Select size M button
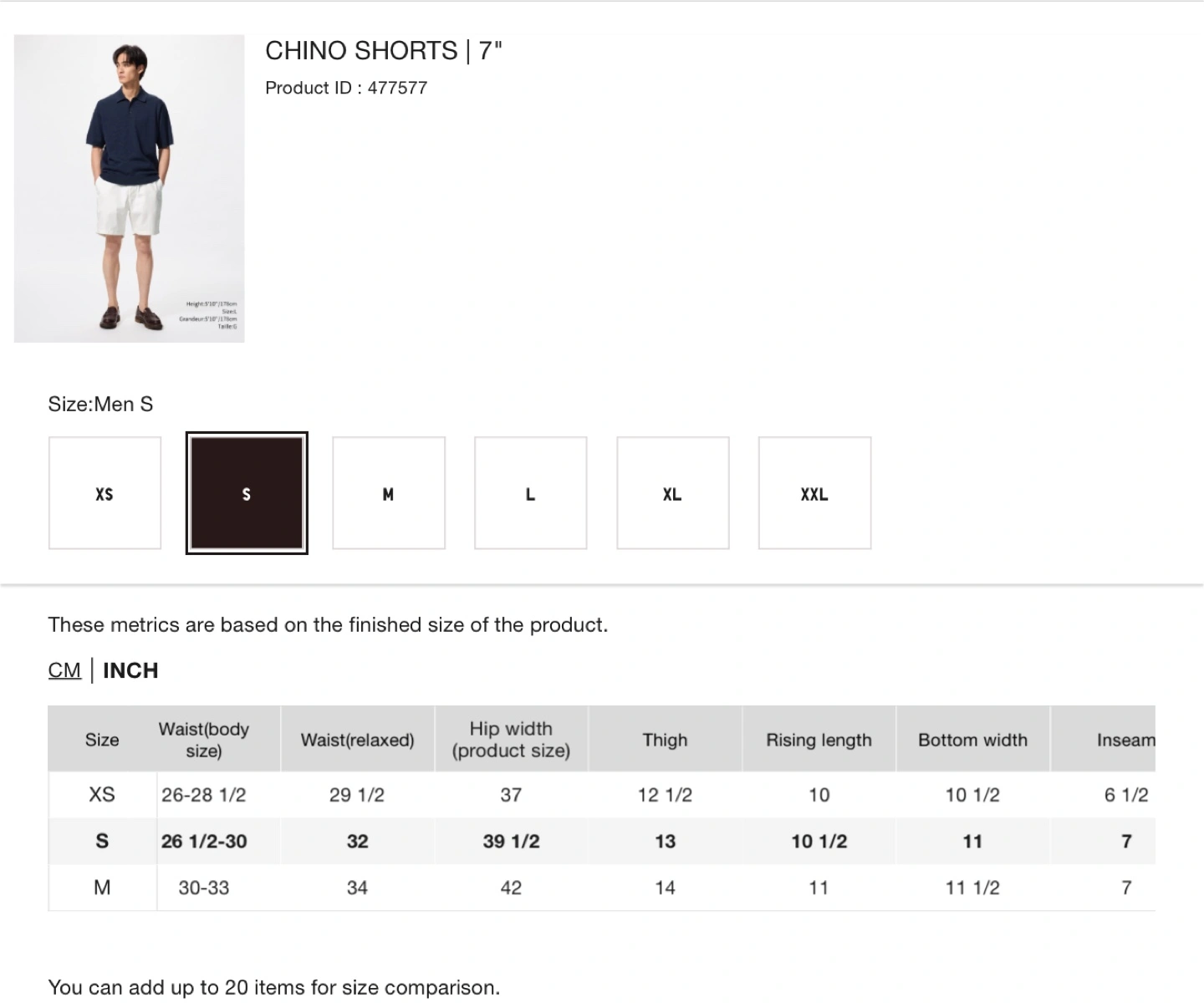 389,493
